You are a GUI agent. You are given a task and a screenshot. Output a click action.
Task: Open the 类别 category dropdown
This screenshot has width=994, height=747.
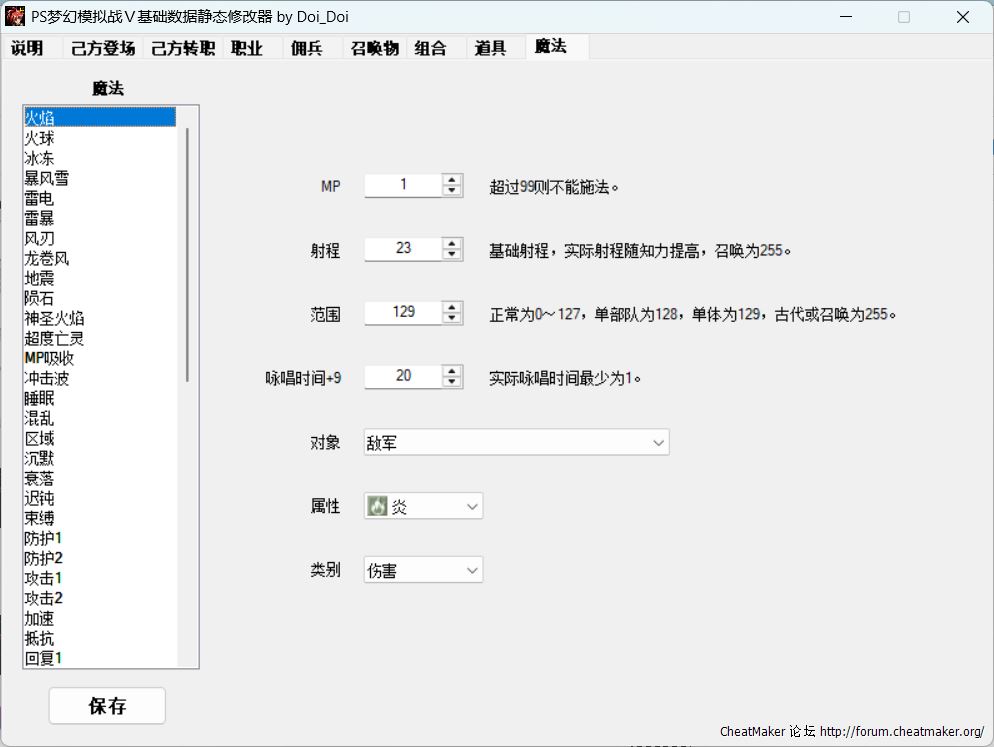tap(472, 570)
